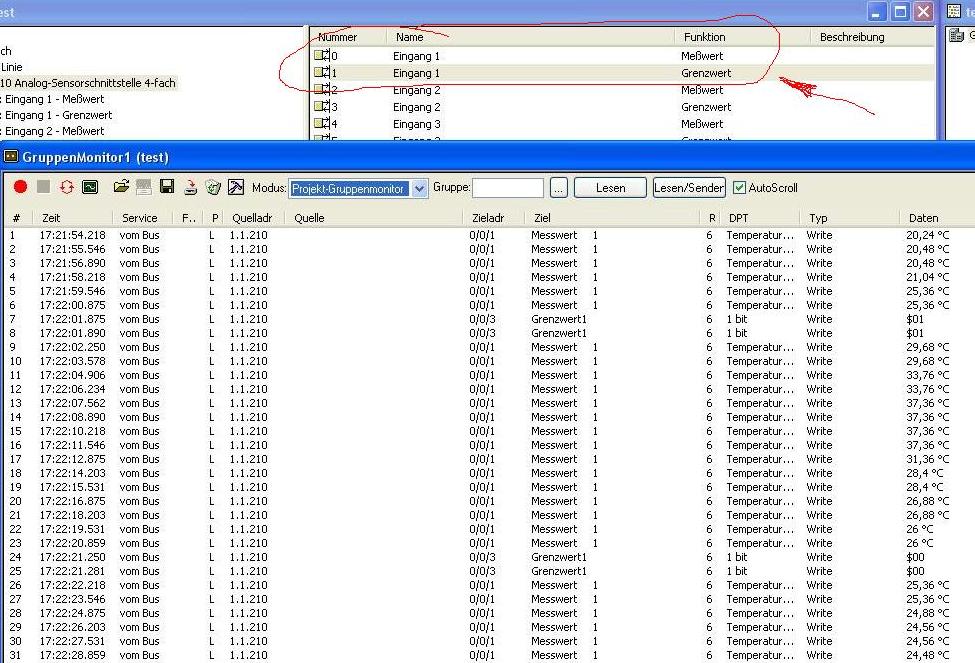The height and width of the screenshot is (663, 975).
Task: Start recording with the red record button
Action: (20, 187)
